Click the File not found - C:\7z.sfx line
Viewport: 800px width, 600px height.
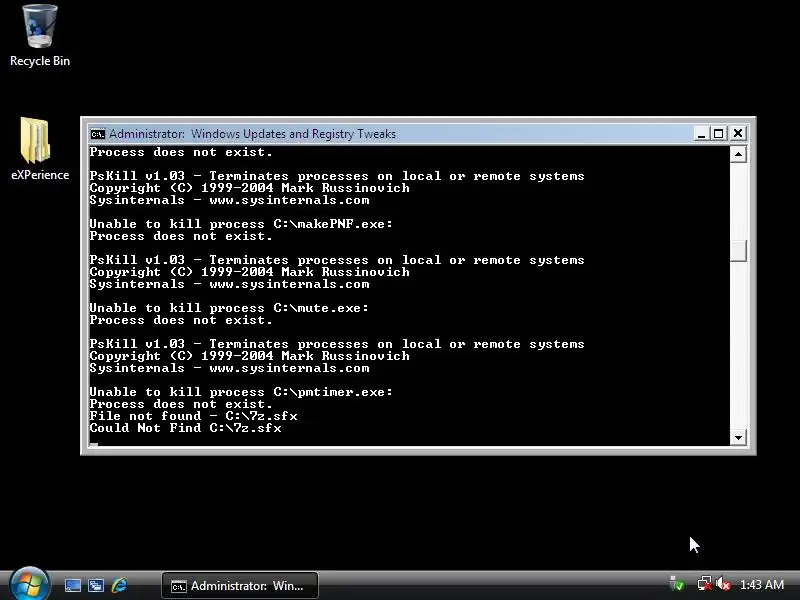(193, 416)
